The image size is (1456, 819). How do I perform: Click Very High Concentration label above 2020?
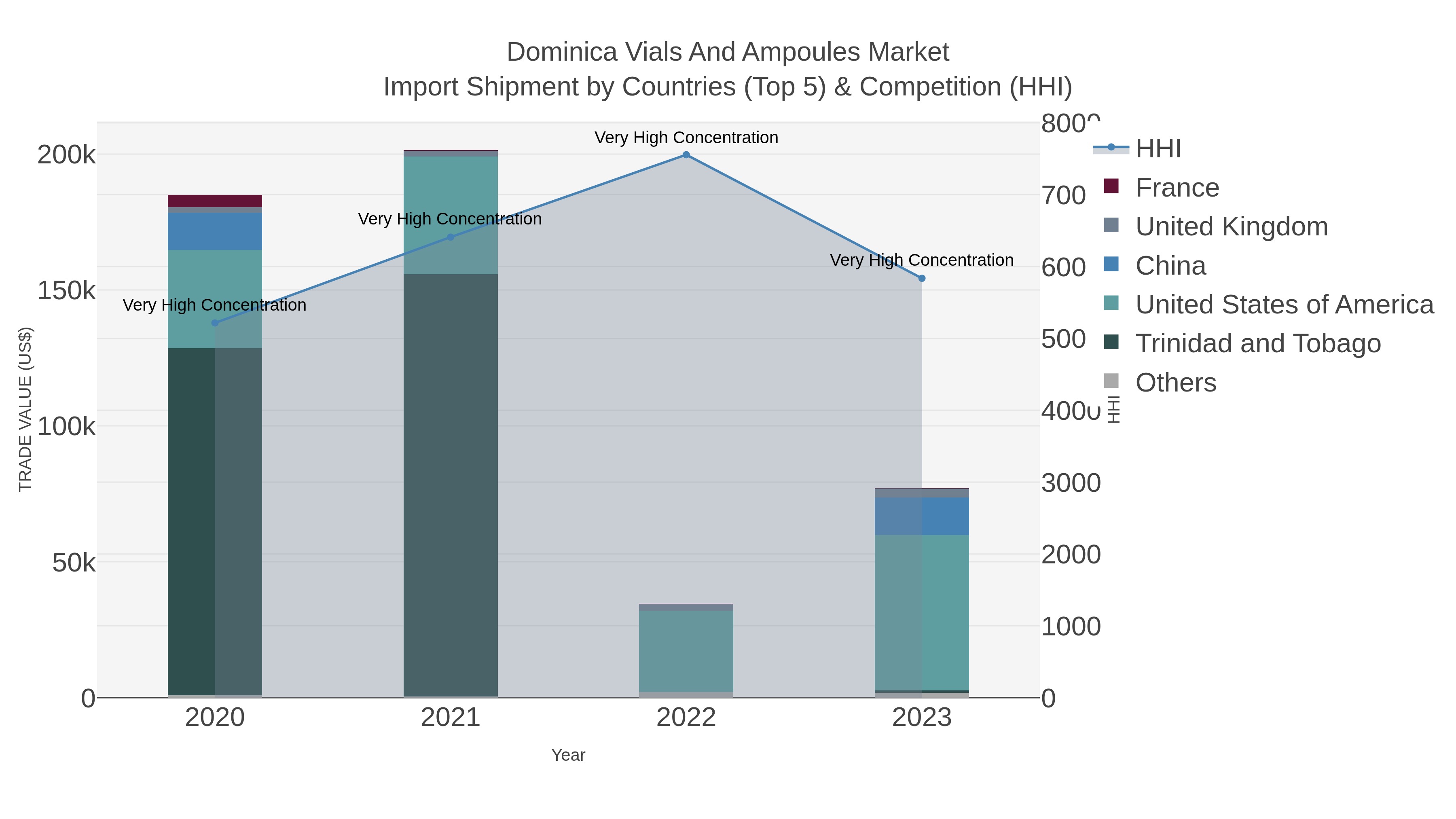click(x=215, y=305)
